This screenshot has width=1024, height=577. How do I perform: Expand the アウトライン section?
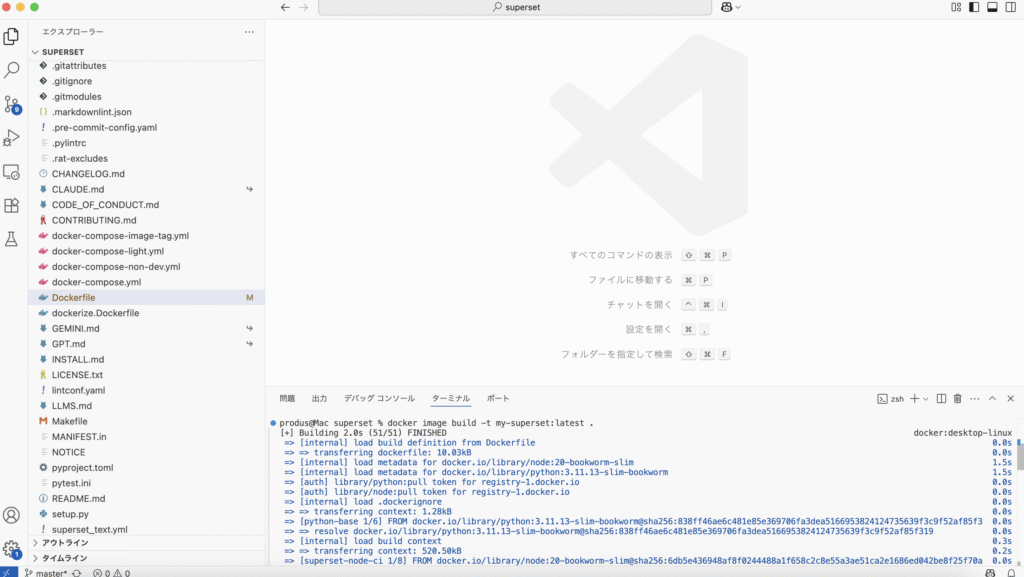[x=64, y=543]
